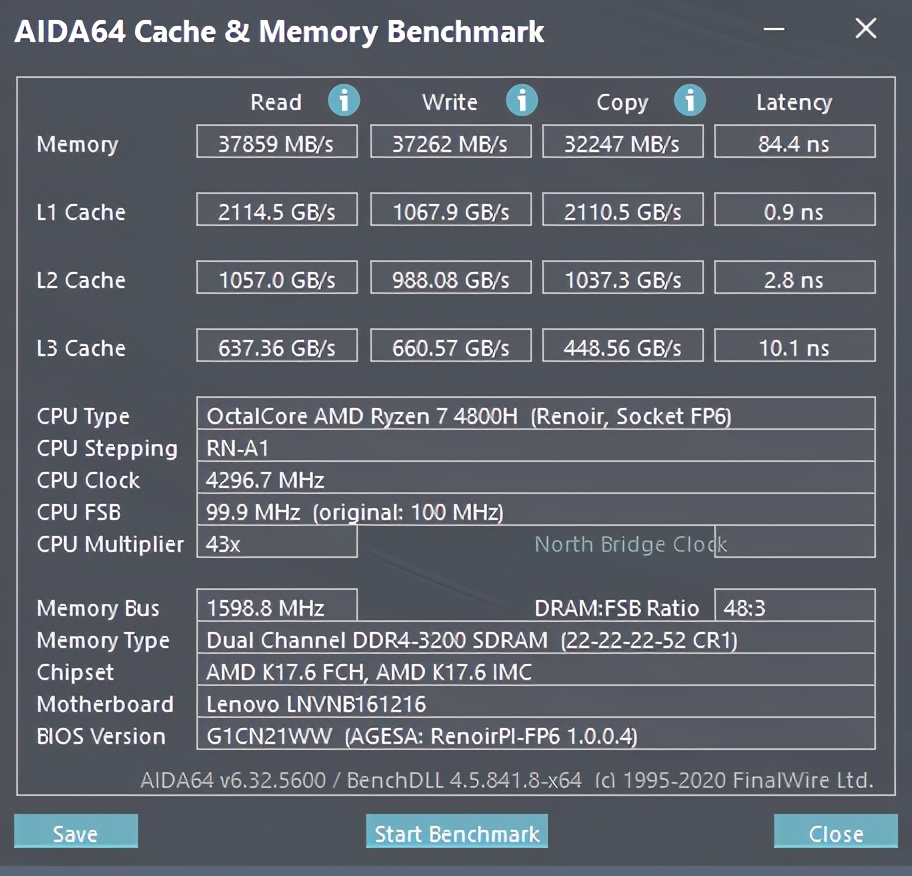The width and height of the screenshot is (912, 876).
Task: Click the L3 Cache Copy value
Action: [621, 347]
